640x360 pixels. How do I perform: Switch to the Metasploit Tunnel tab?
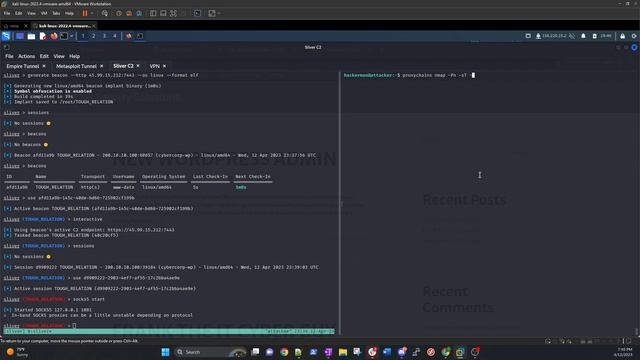[76, 66]
